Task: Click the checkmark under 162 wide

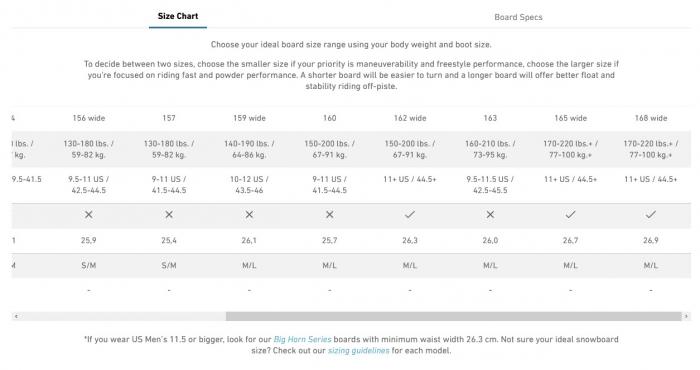Action: [410, 215]
